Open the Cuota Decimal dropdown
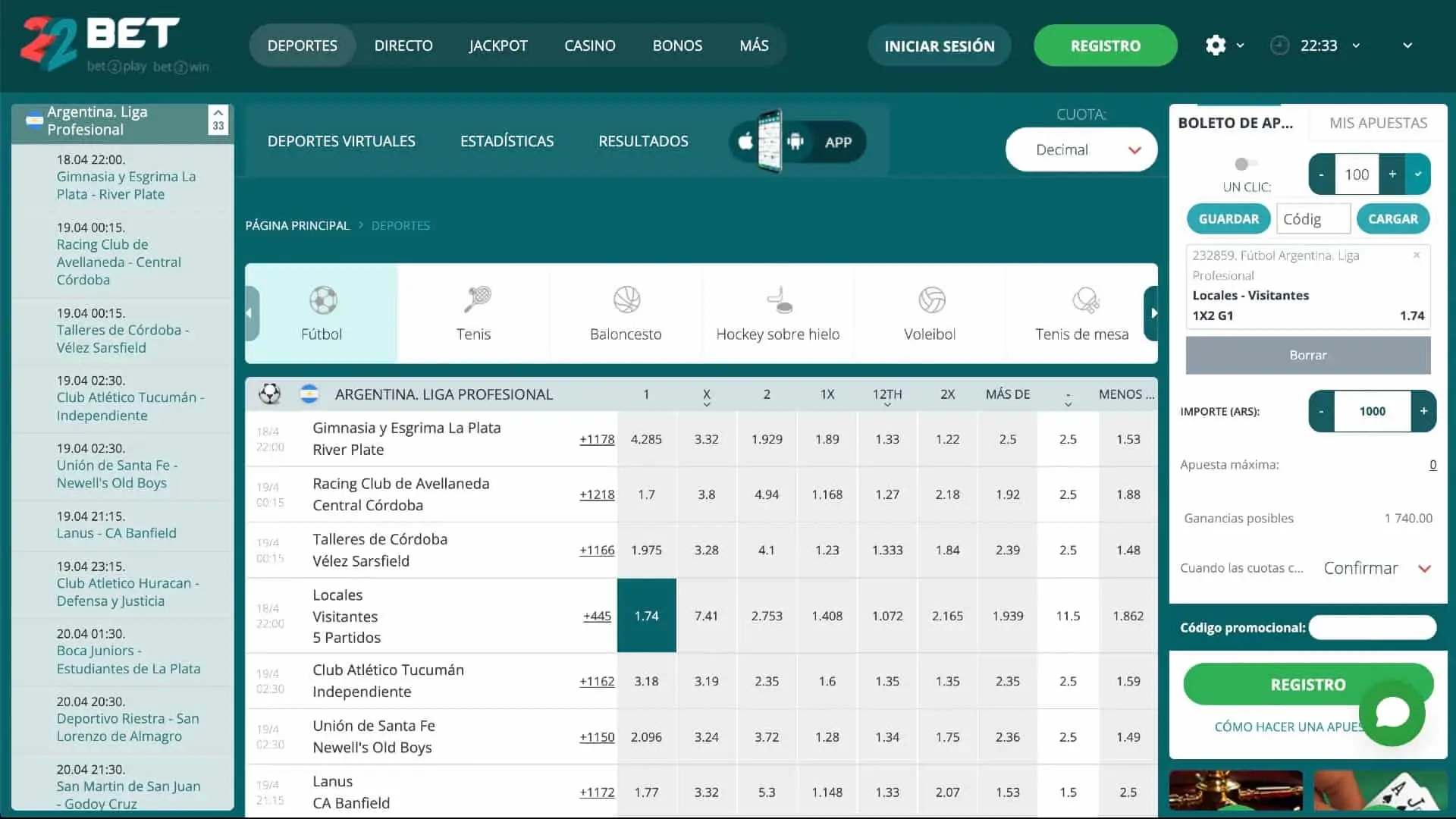The height and width of the screenshot is (819, 1456). [x=1081, y=149]
